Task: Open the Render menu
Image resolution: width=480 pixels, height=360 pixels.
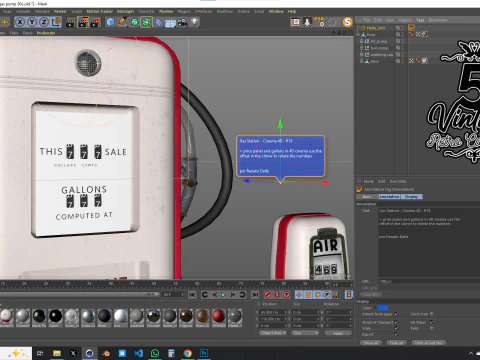Action: coord(60,11)
